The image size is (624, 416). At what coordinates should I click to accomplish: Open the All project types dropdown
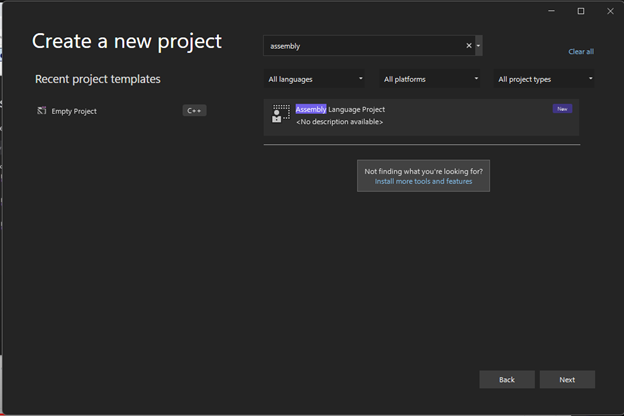(544, 79)
